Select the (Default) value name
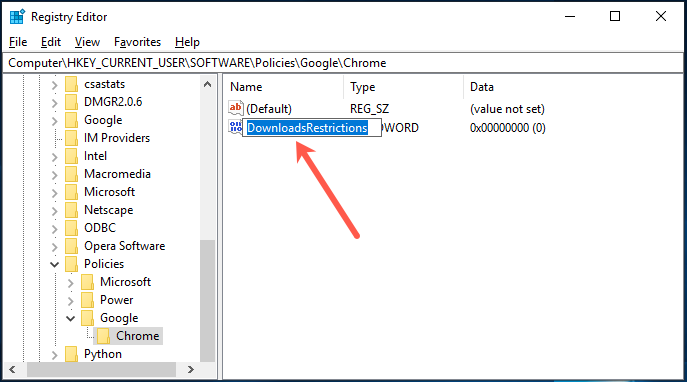 (269, 109)
